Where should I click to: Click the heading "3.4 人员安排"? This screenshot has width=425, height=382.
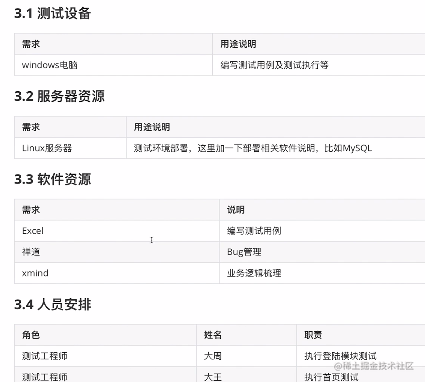click(x=52, y=304)
